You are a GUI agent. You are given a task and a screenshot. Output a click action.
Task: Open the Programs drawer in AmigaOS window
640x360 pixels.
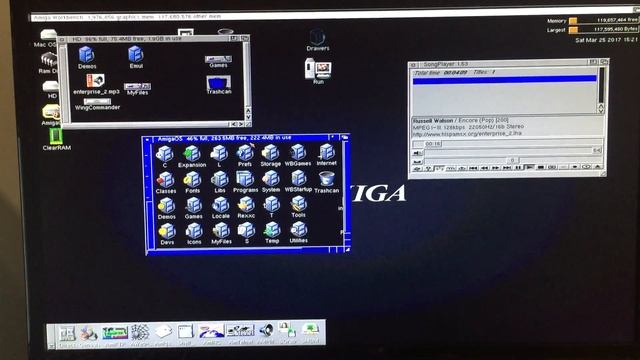[x=245, y=181]
